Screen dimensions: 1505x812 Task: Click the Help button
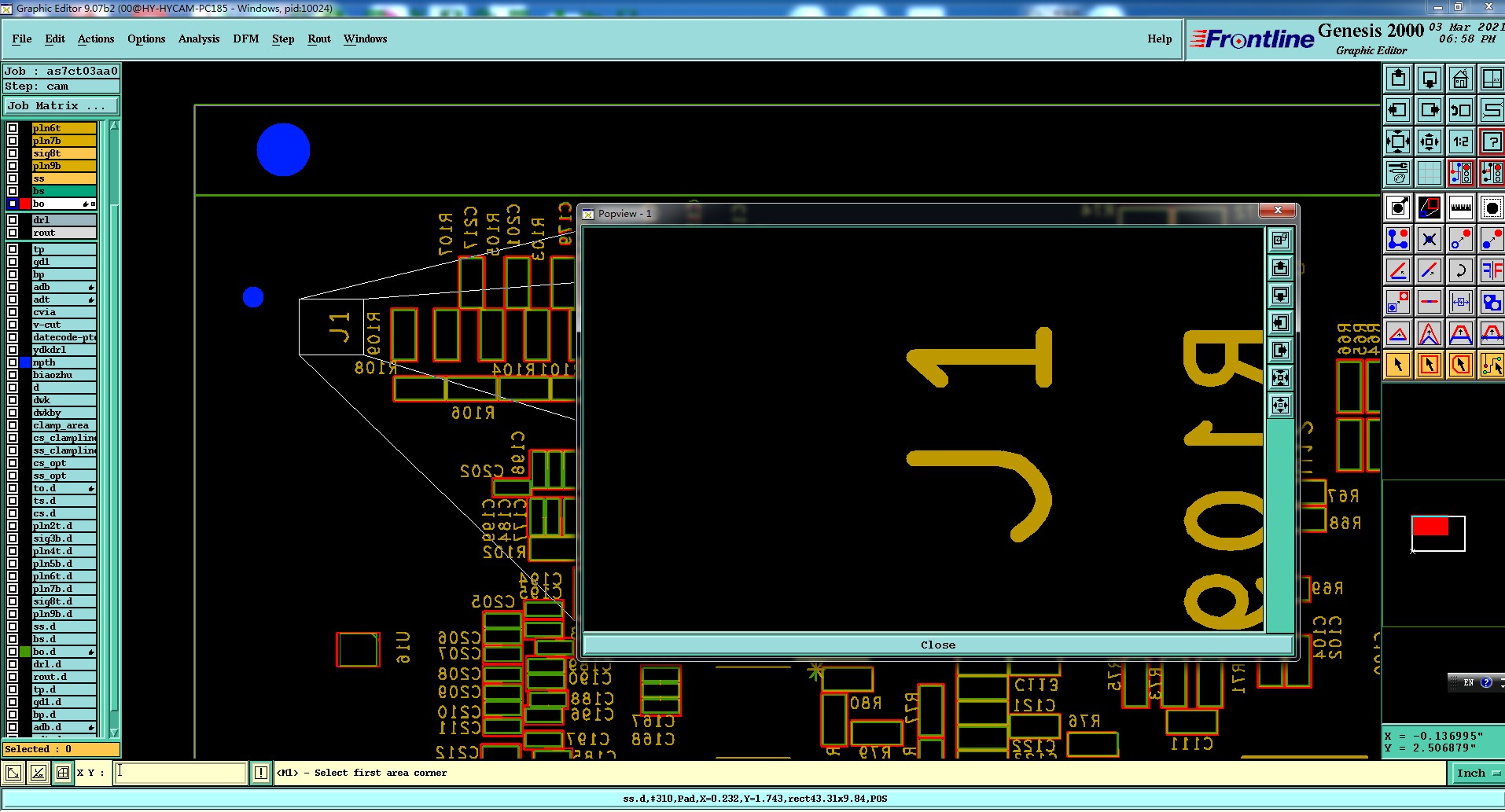point(1159,39)
